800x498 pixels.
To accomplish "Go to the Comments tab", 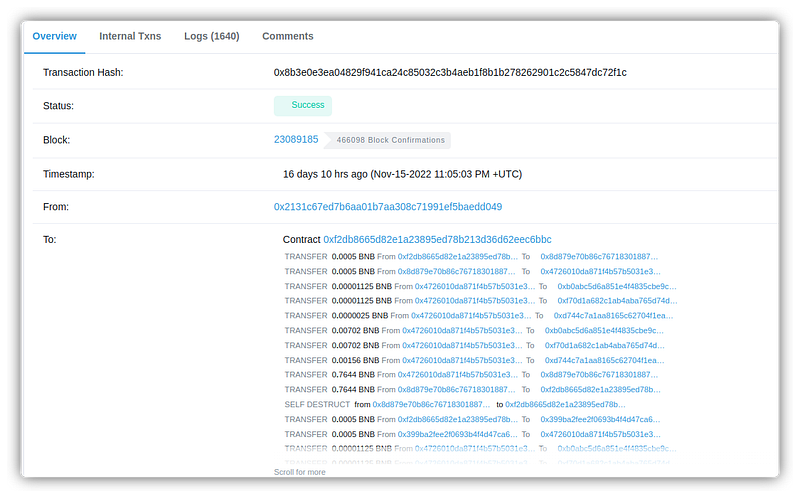I will (287, 36).
